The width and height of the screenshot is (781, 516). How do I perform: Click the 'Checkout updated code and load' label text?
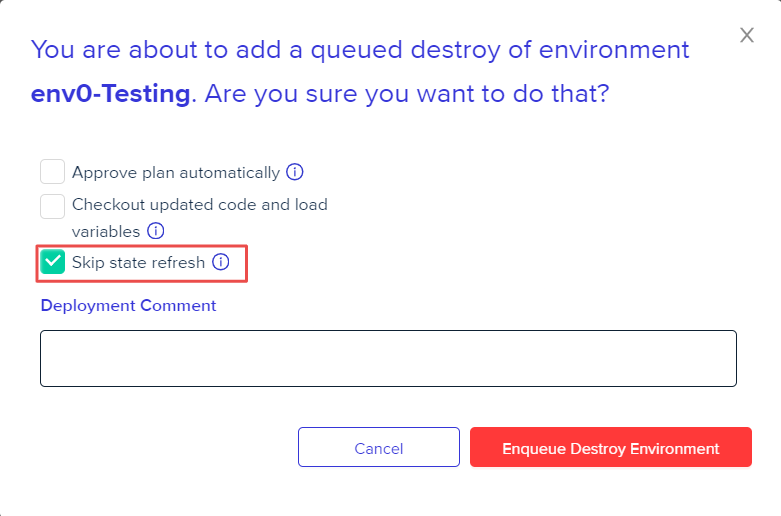[x=199, y=205]
